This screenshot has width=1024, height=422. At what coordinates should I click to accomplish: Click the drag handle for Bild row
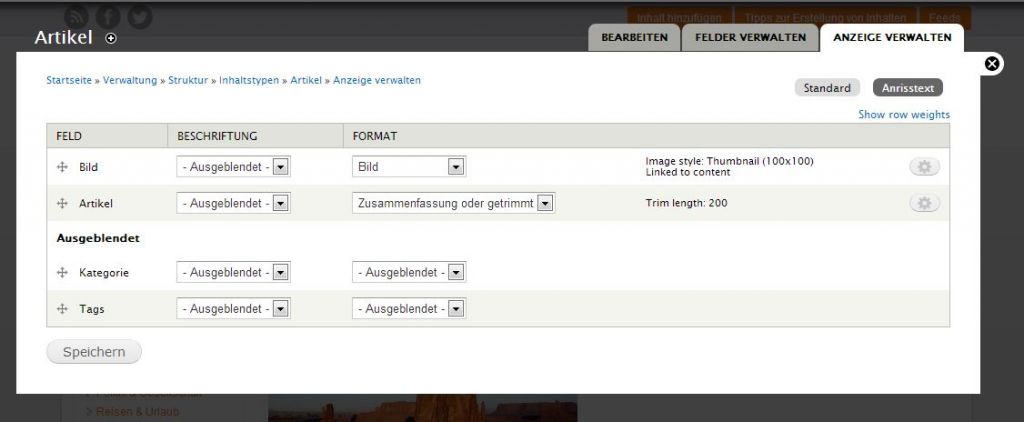(x=62, y=167)
